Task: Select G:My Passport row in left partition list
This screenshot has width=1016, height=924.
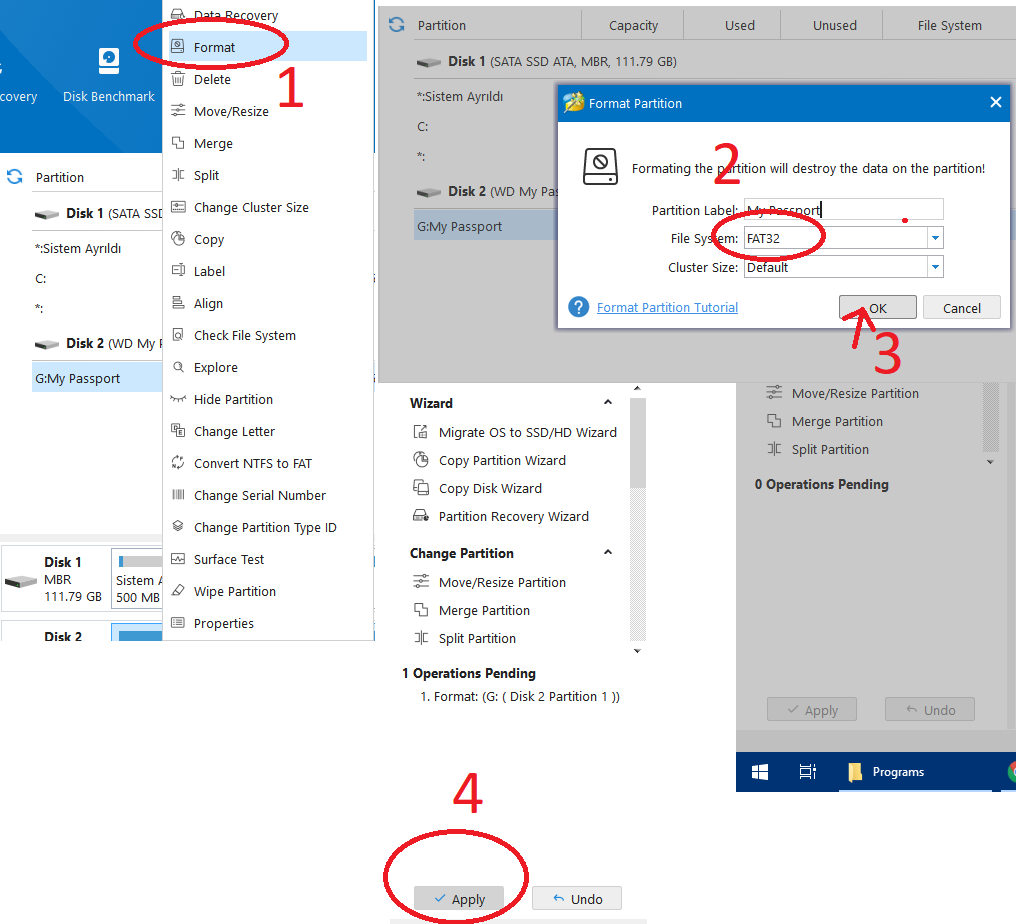Action: (x=97, y=378)
